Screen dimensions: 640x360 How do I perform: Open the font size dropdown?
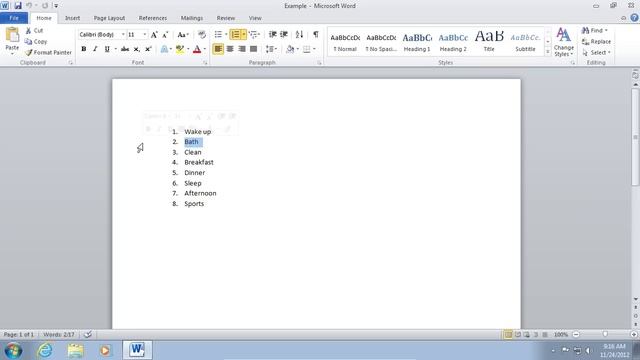click(144, 35)
